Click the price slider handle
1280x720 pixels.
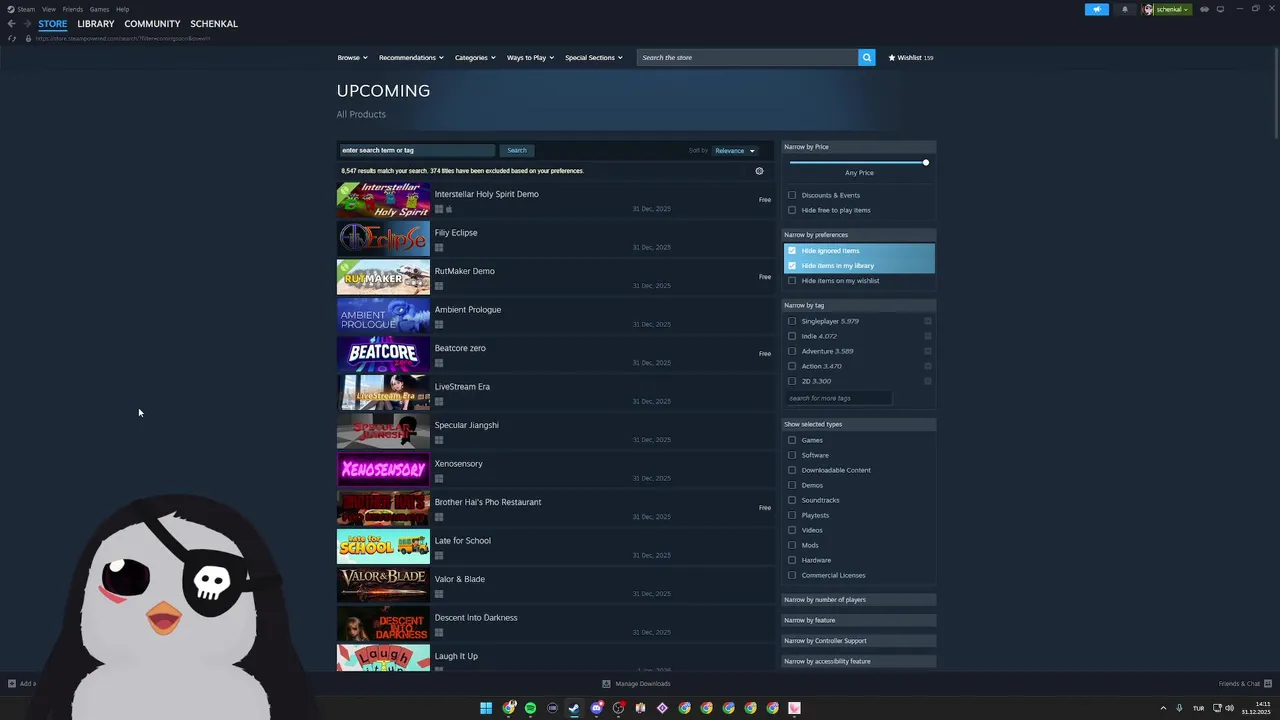pos(926,162)
